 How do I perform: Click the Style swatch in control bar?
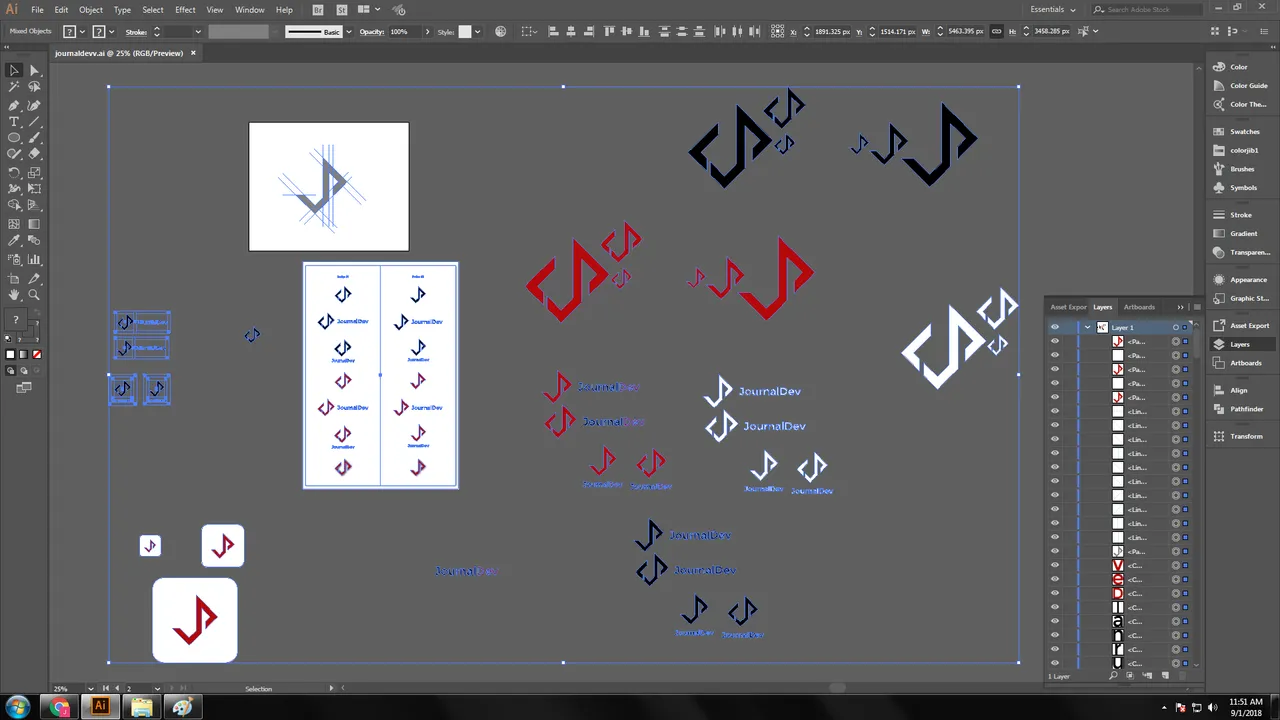click(x=465, y=32)
